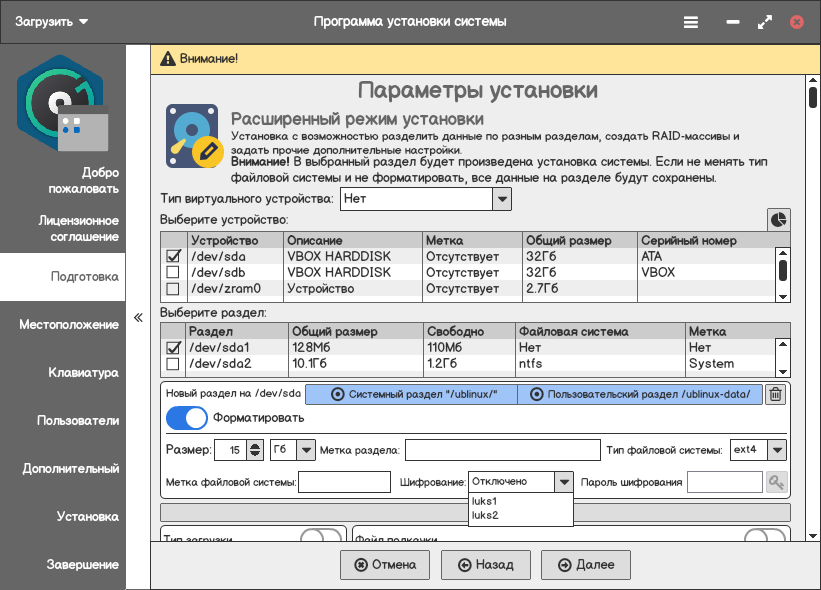The image size is (821, 590).
Task: Click the Метка раздела input field
Action: pos(503,450)
